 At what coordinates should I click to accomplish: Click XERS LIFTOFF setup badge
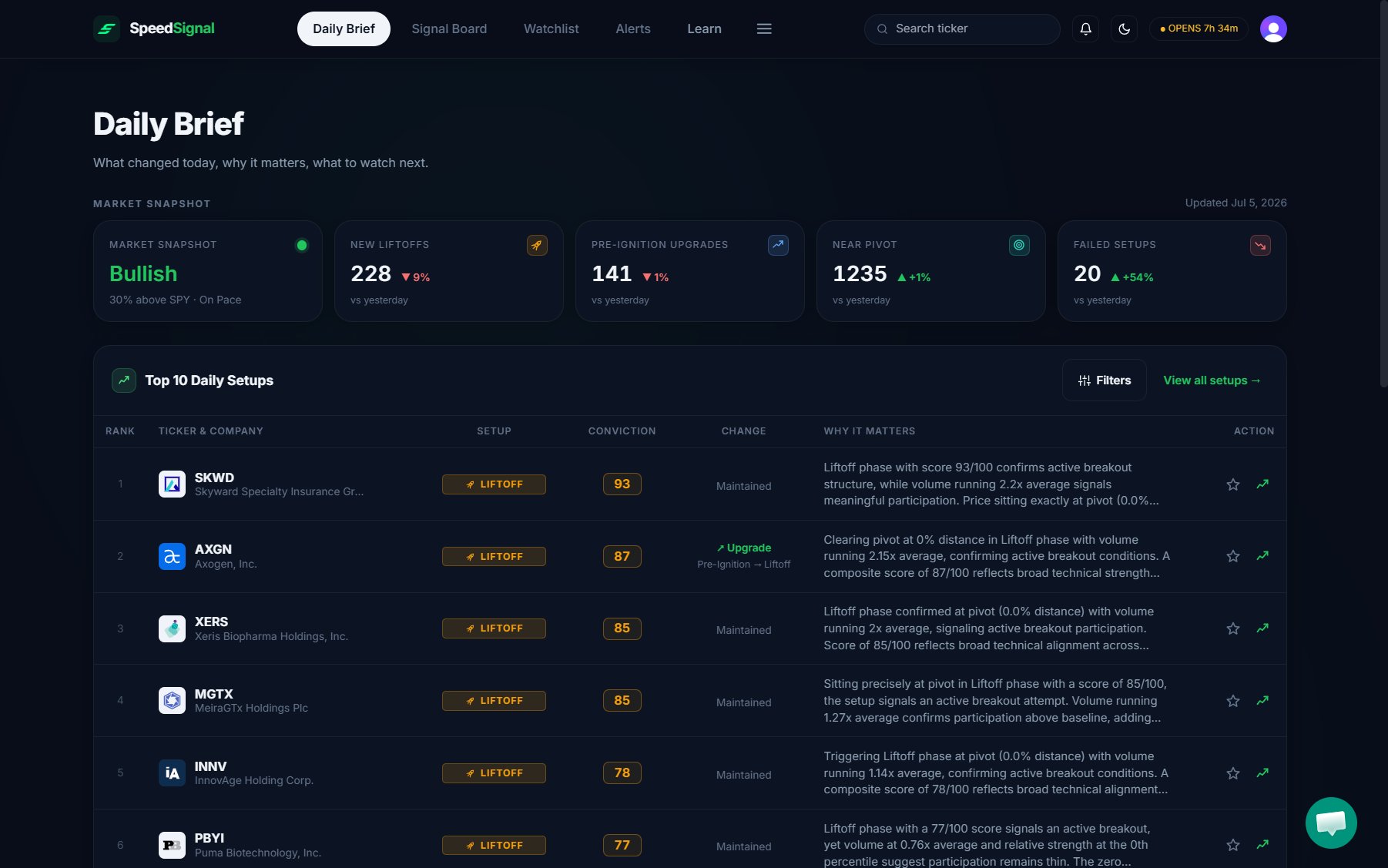tap(494, 628)
